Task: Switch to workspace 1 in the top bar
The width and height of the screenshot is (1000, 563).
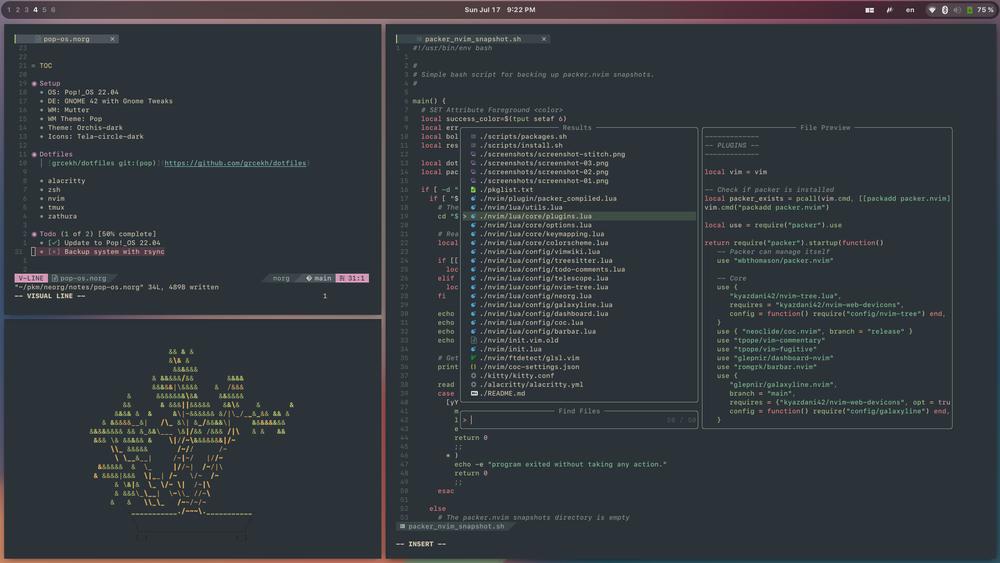Action: click(x=9, y=10)
